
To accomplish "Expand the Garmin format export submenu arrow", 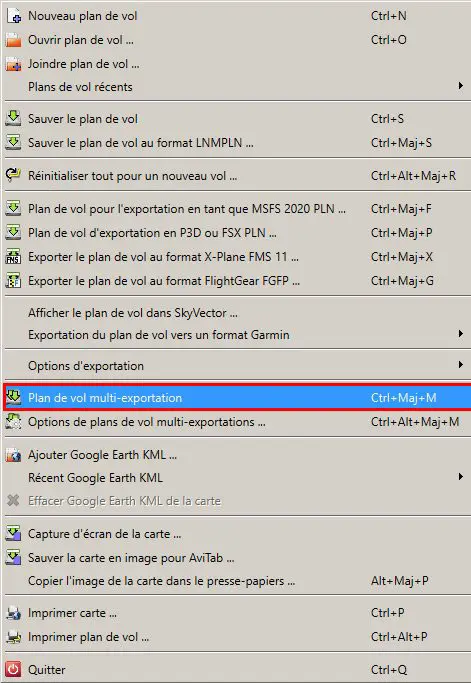I will coord(461,334).
